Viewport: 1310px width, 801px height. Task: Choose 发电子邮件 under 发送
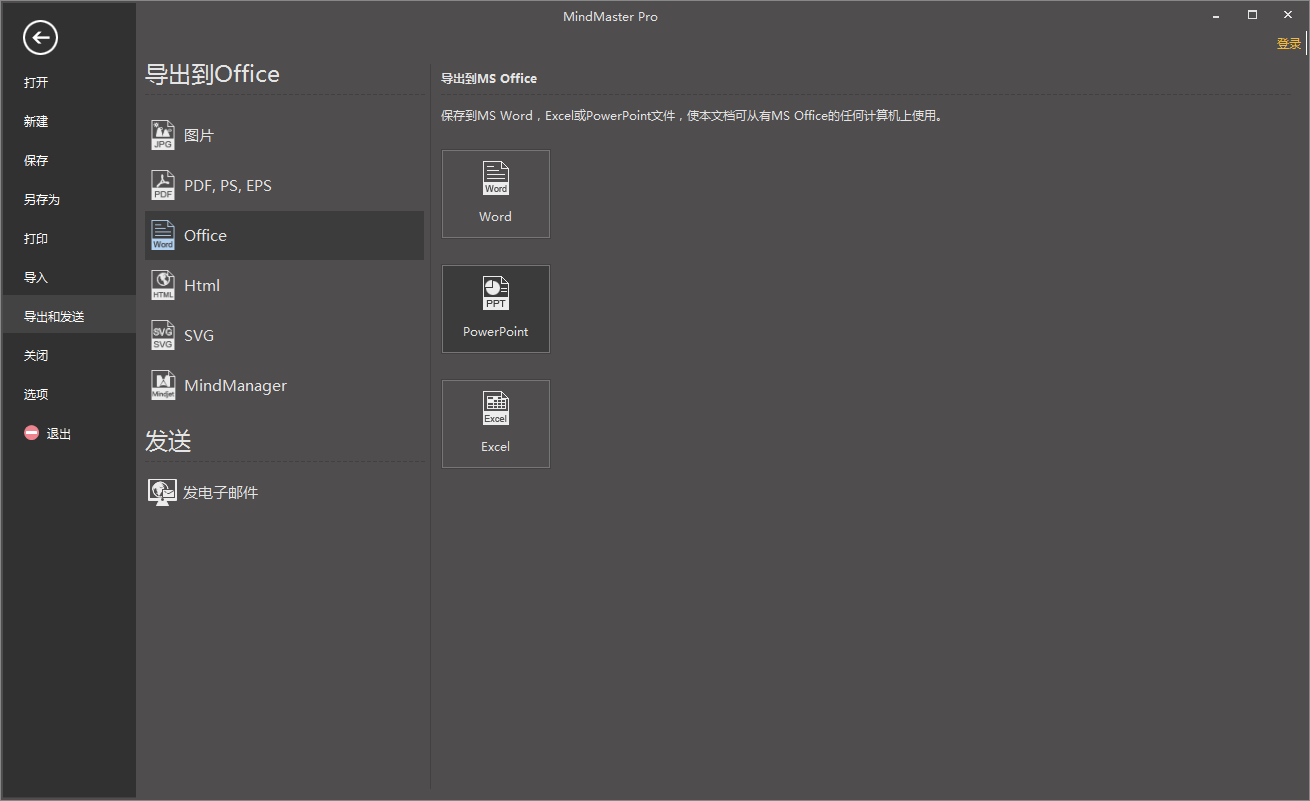(284, 492)
